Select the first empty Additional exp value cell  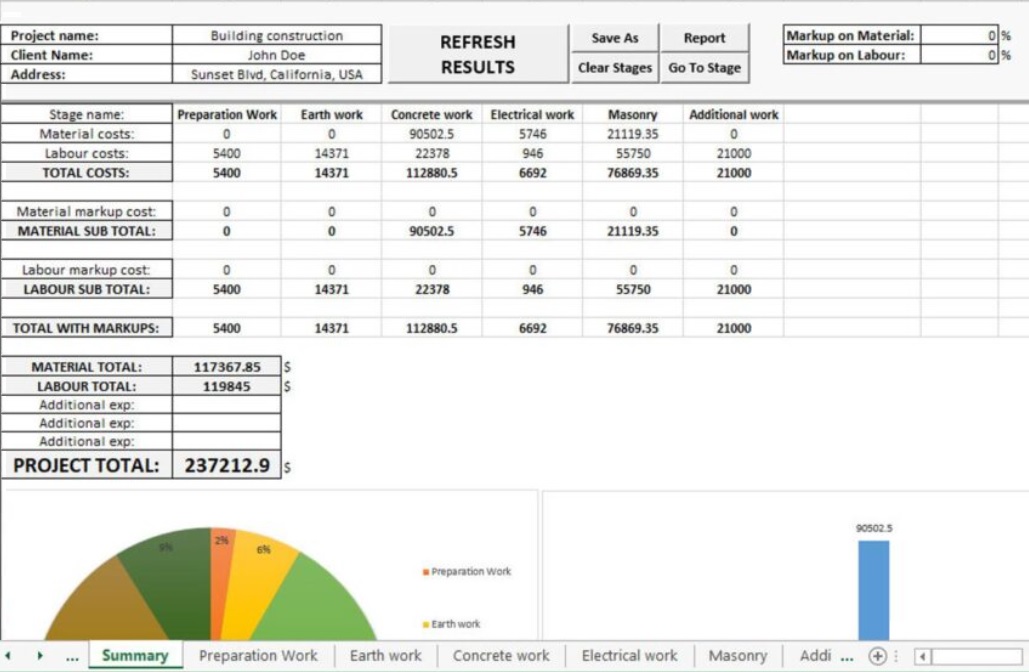click(x=226, y=405)
